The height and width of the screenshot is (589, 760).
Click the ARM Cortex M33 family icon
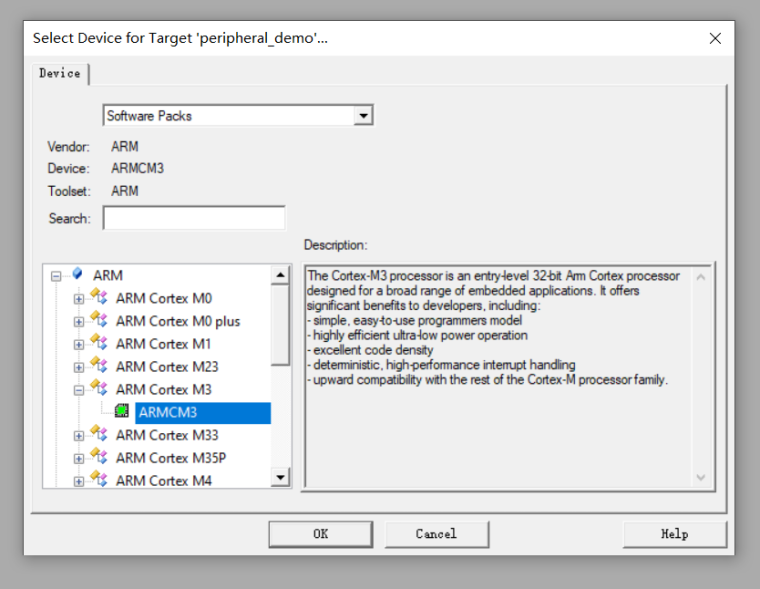pyautogui.click(x=98, y=434)
